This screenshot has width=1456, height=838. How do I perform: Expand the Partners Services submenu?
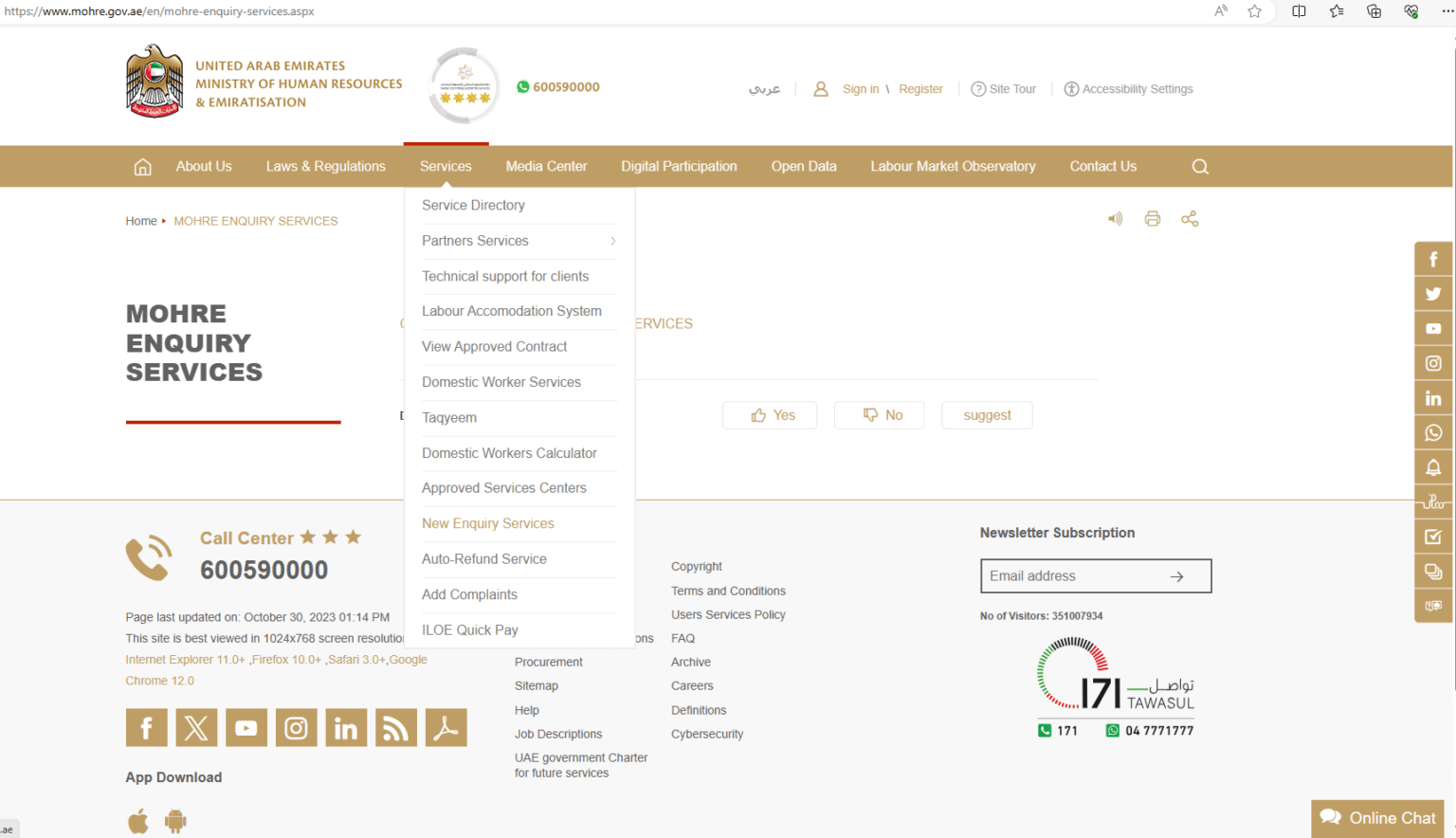pyautogui.click(x=475, y=241)
